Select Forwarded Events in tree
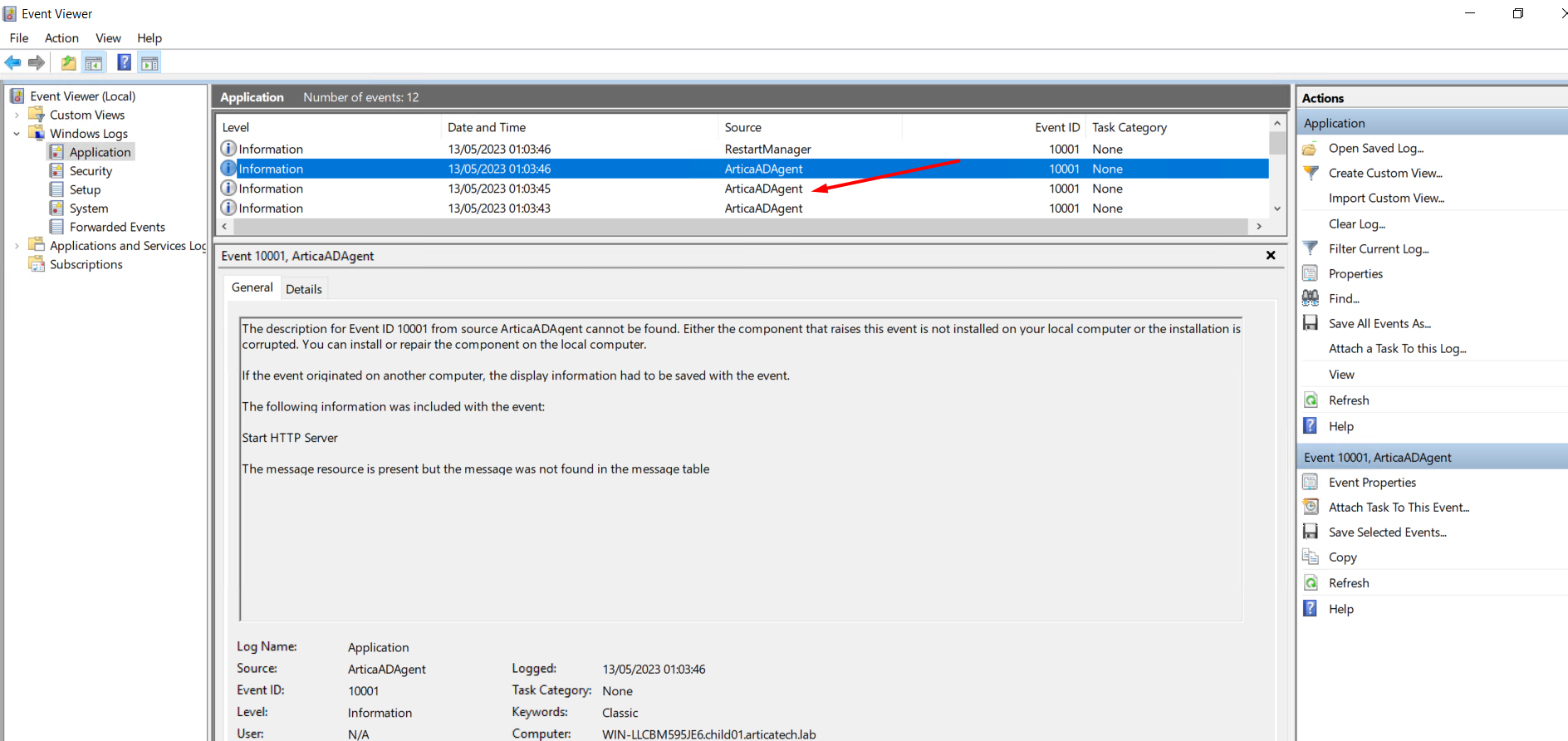The image size is (1568, 741). pyautogui.click(x=117, y=227)
